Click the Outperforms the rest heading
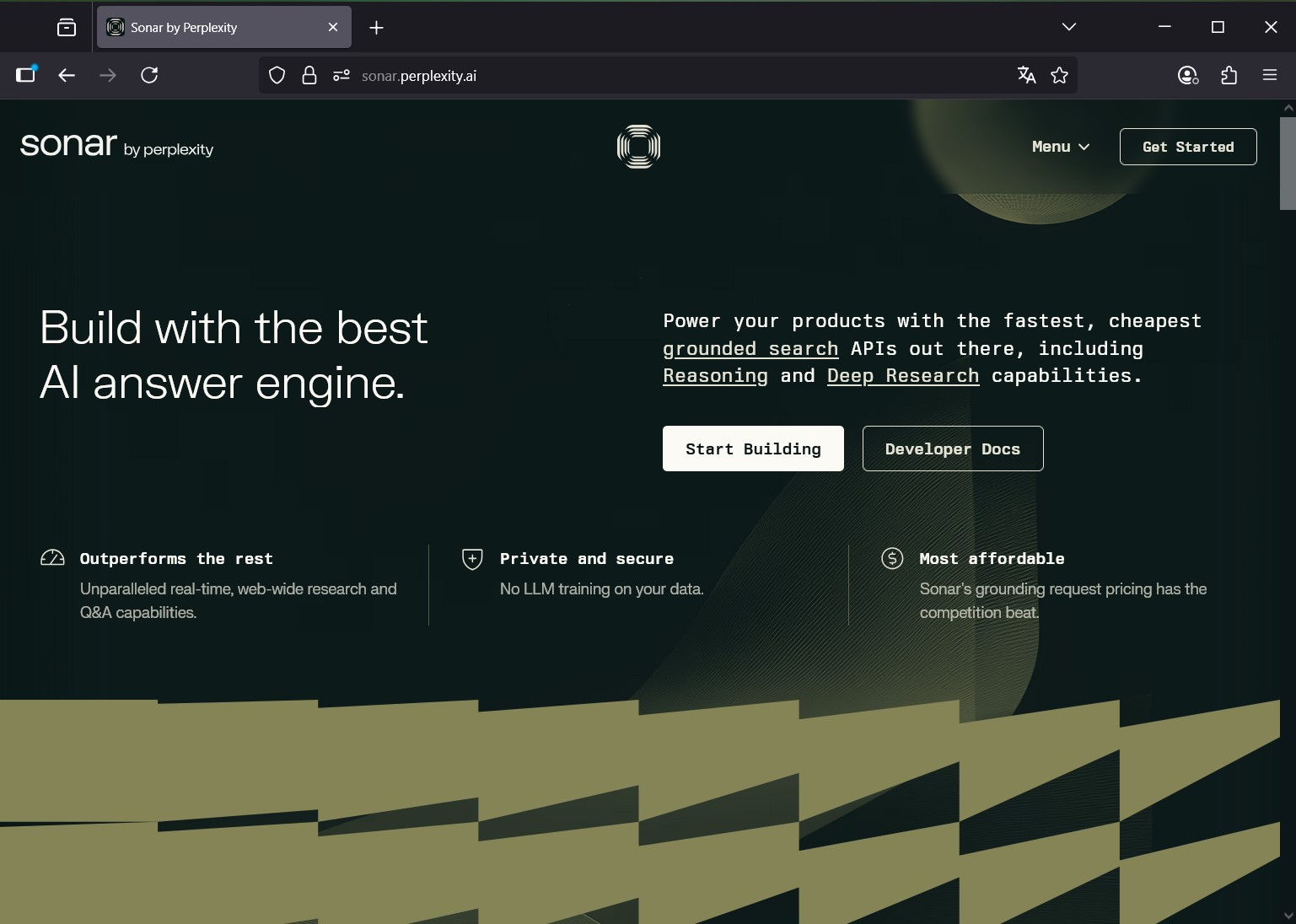This screenshot has width=1296, height=924. pos(176,558)
